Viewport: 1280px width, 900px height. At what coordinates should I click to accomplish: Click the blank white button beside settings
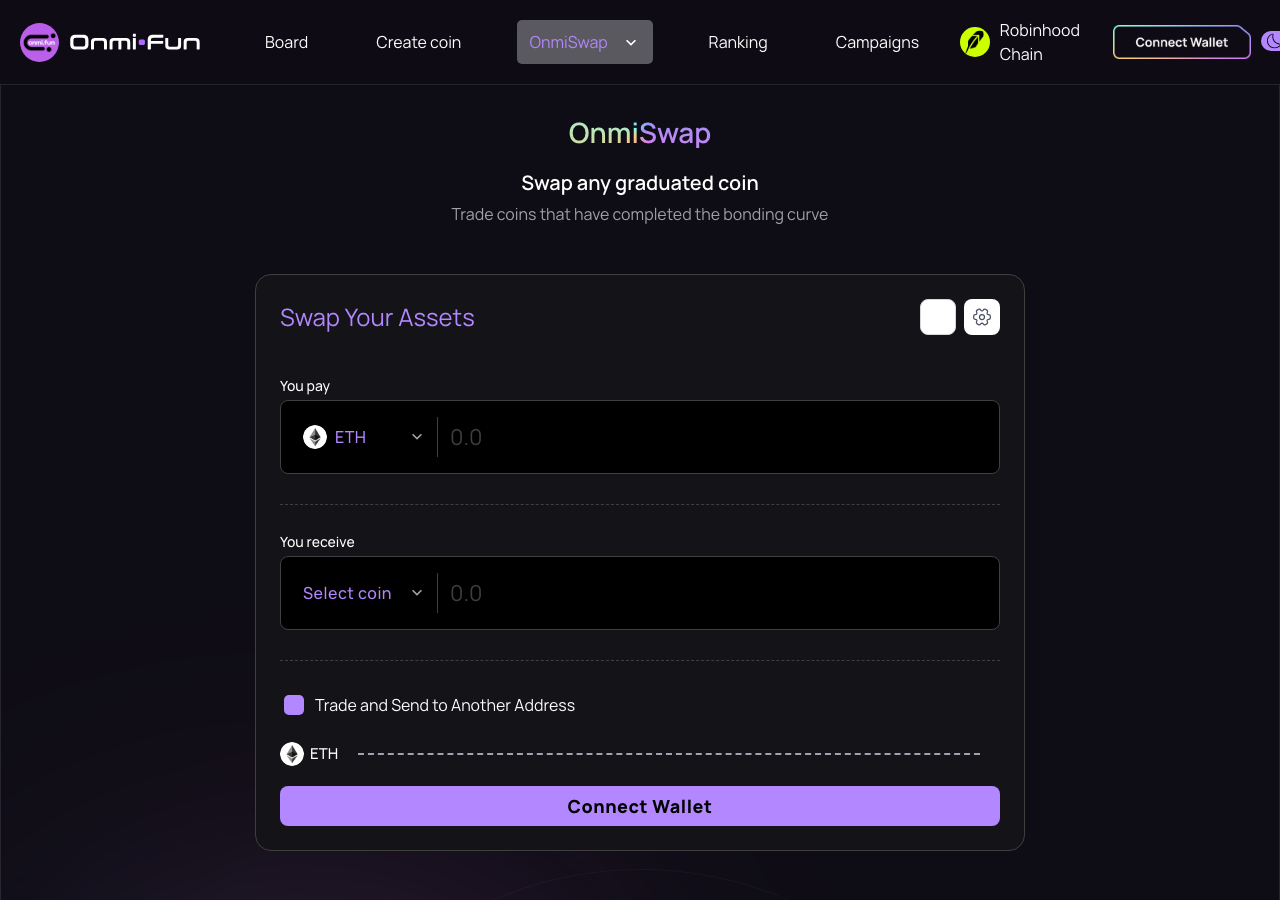(x=938, y=317)
